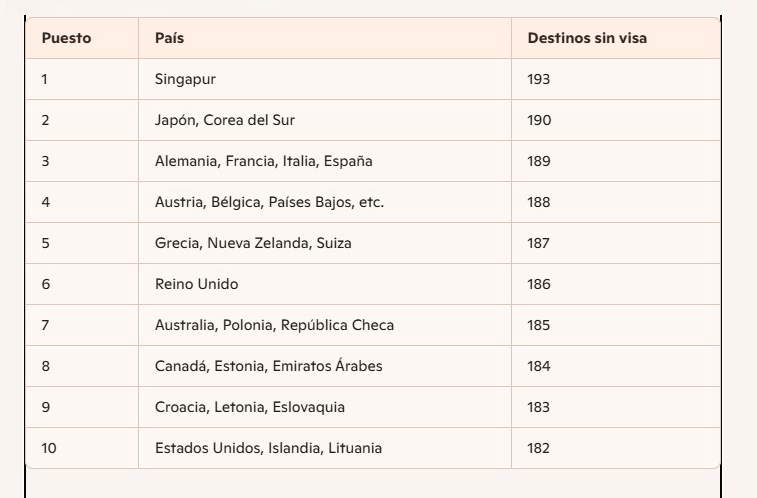Click the 186 value for Reino Unido

coord(616,284)
